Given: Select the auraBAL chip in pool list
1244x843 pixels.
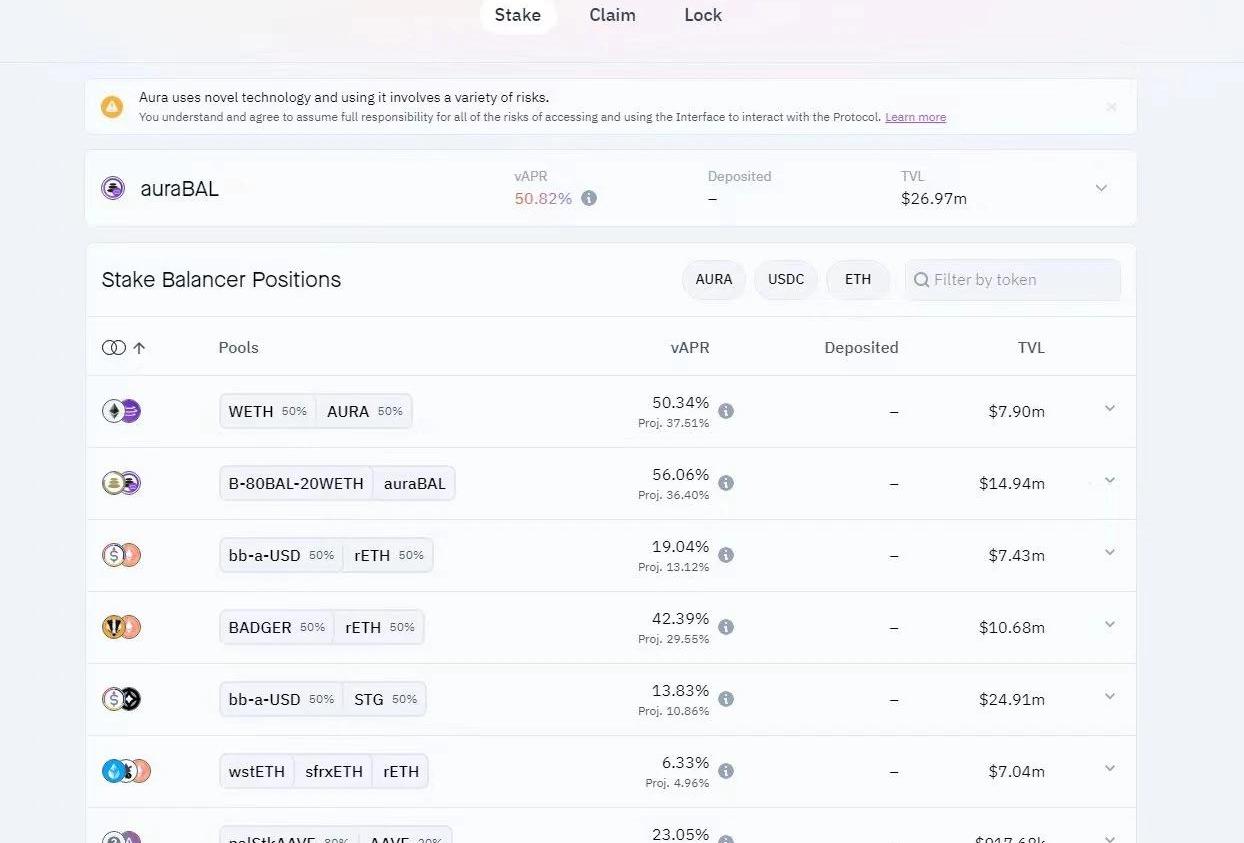Looking at the screenshot, I should [x=414, y=483].
